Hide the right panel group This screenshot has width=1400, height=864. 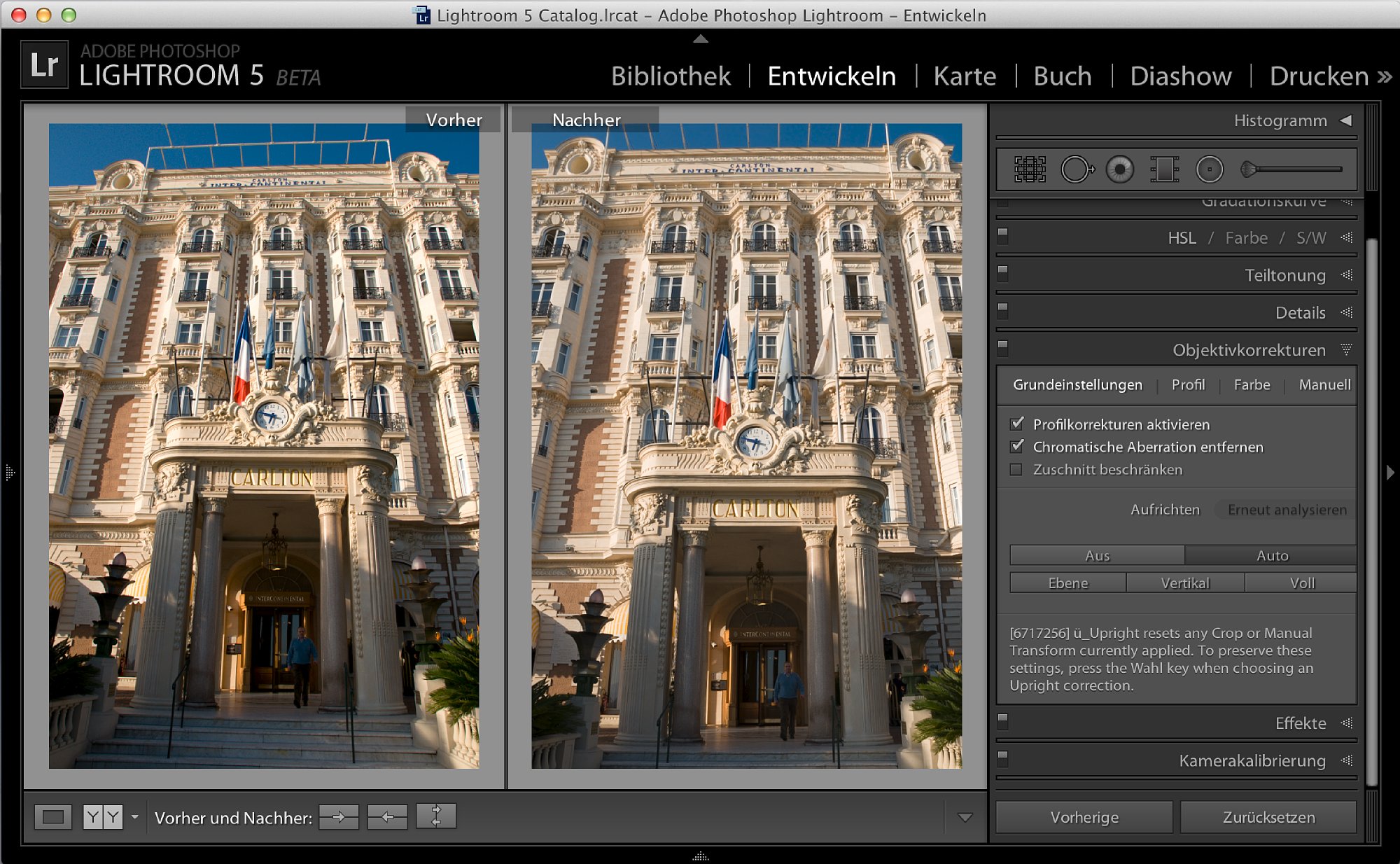pos(1390,473)
